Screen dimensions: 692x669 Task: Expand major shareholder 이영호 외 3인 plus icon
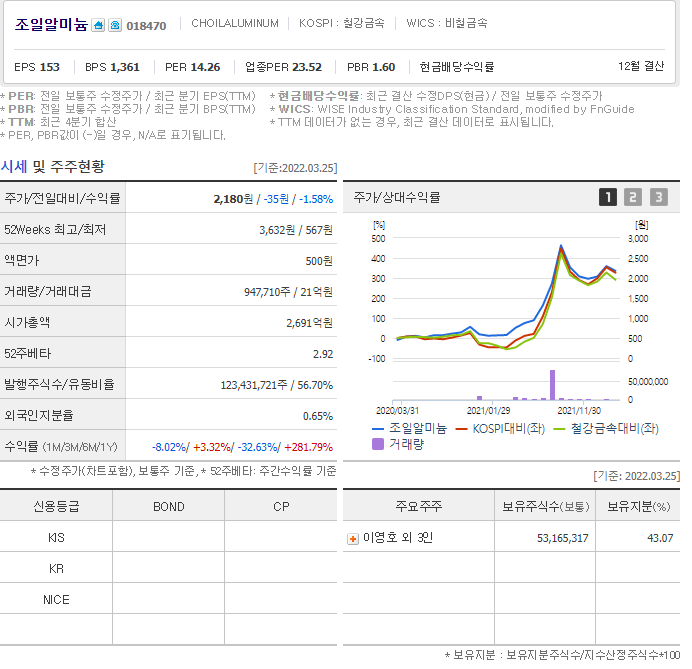coord(353,539)
